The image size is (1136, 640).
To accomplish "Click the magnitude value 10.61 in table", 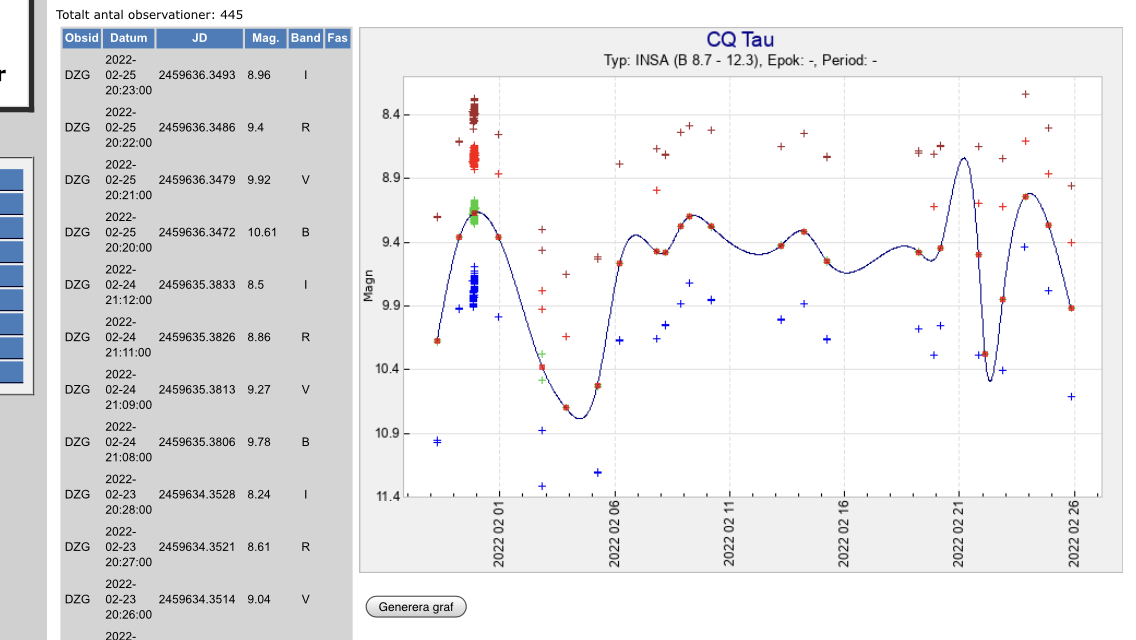I will pos(262,232).
